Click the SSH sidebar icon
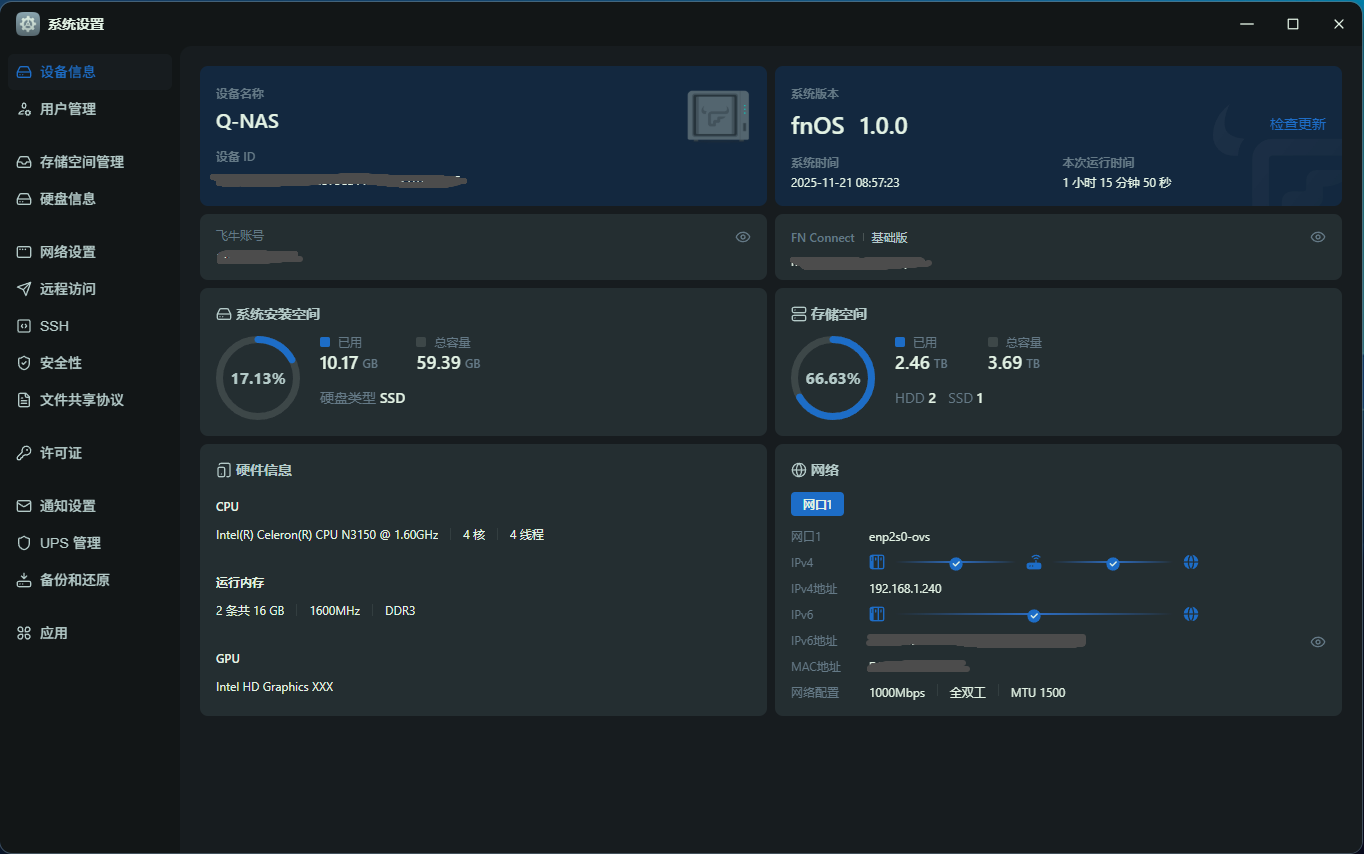The image size is (1364, 854). (24, 326)
